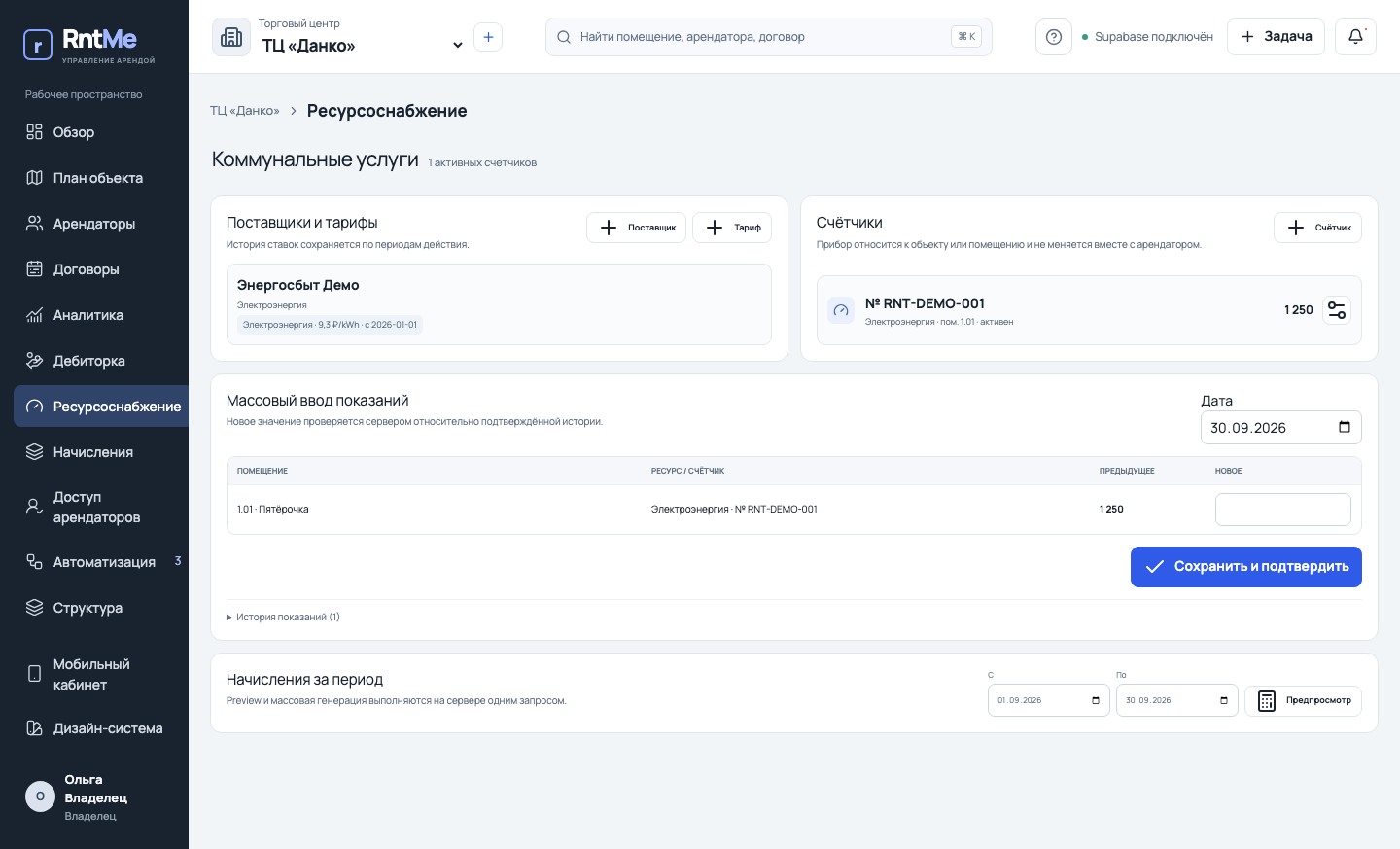This screenshot has width=1400, height=849.
Task: Open the notifications bell
Action: pyautogui.click(x=1355, y=37)
